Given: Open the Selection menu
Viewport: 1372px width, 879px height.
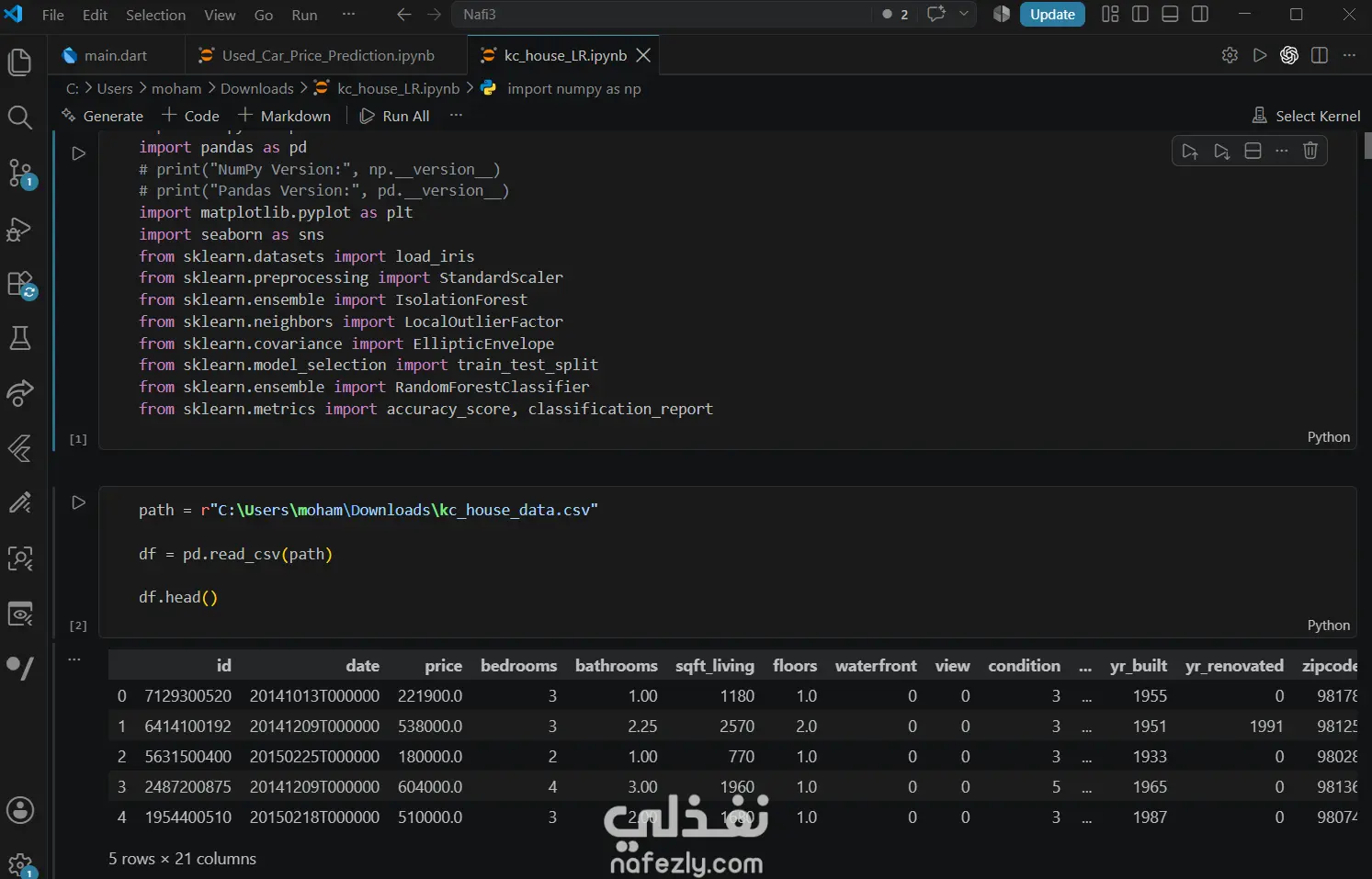Looking at the screenshot, I should [x=155, y=15].
